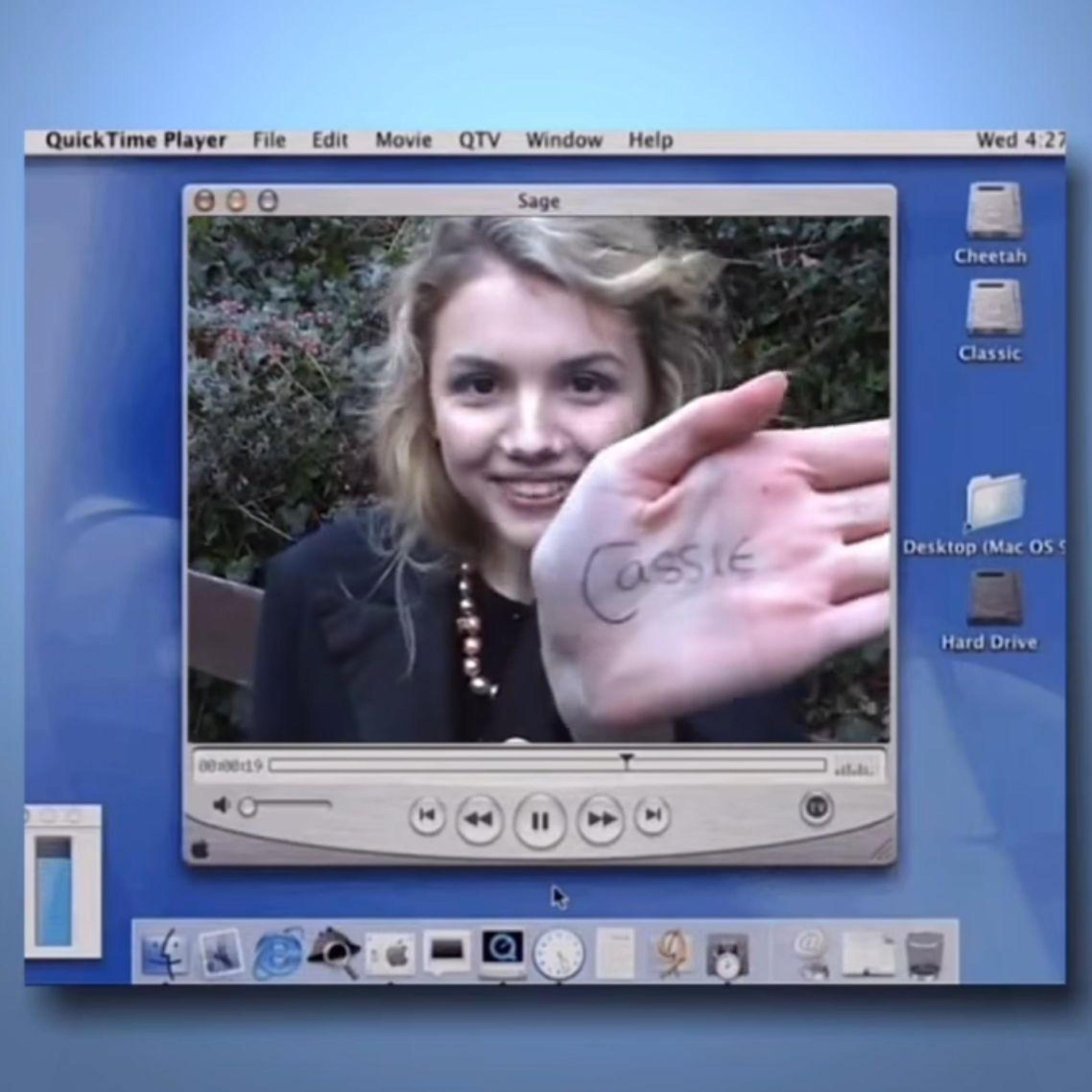Screen dimensions: 1092x1092
Task: Click the volume slider knob
Action: pos(247,807)
